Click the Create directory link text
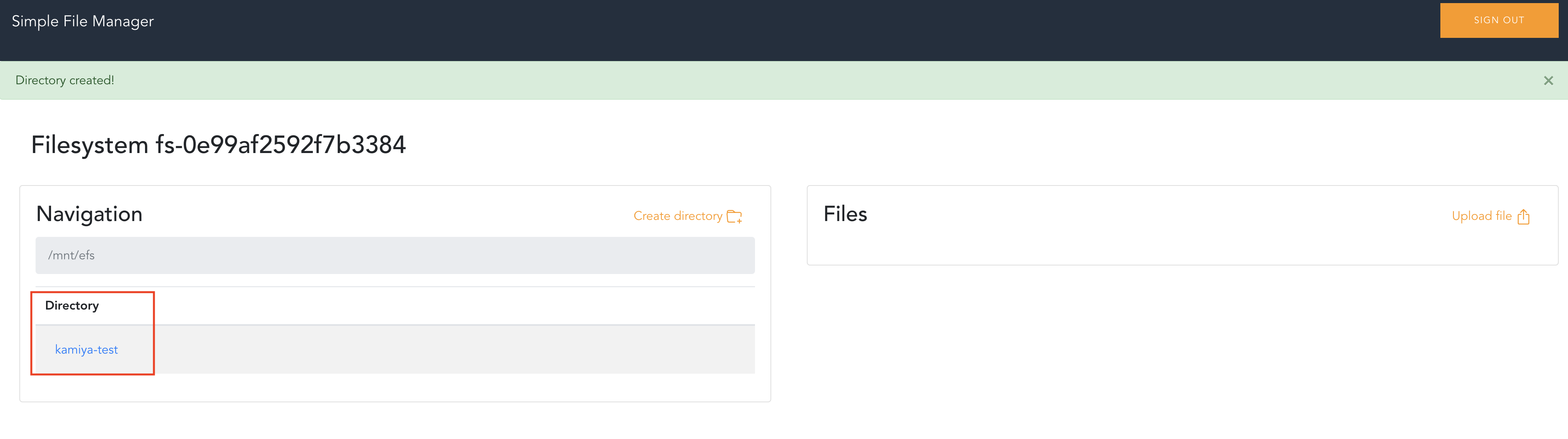The height and width of the screenshot is (439, 1568). tap(678, 216)
